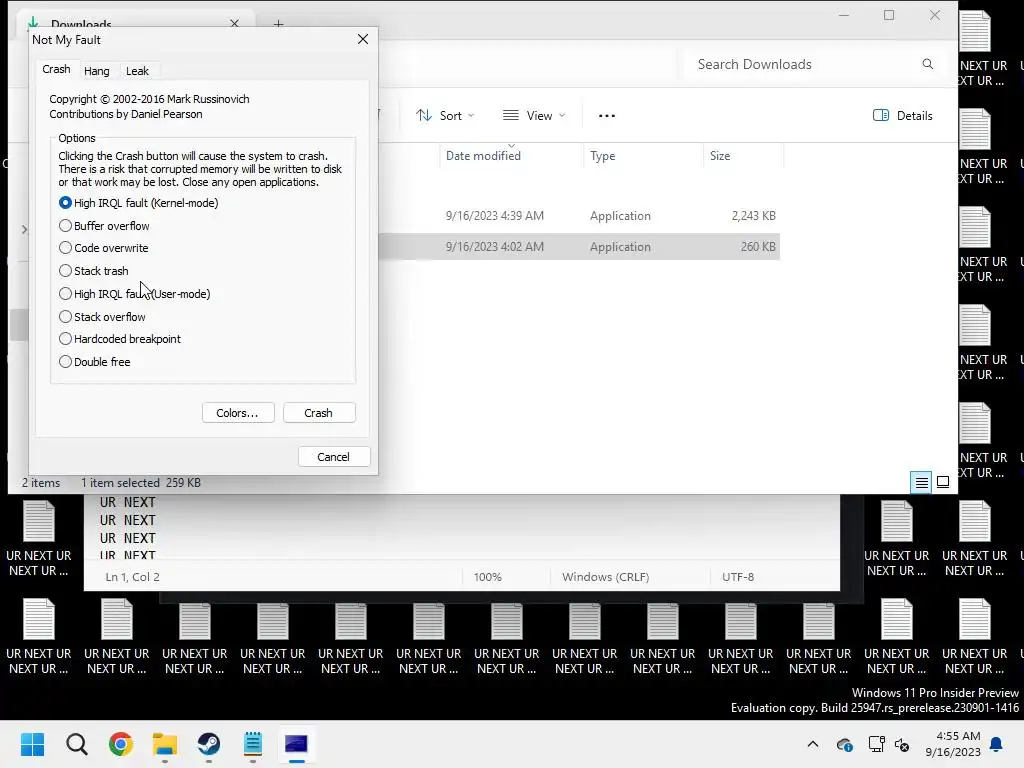This screenshot has height=768, width=1024.
Task: Click UTF-8 encoding in Notepad status bar
Action: point(738,577)
